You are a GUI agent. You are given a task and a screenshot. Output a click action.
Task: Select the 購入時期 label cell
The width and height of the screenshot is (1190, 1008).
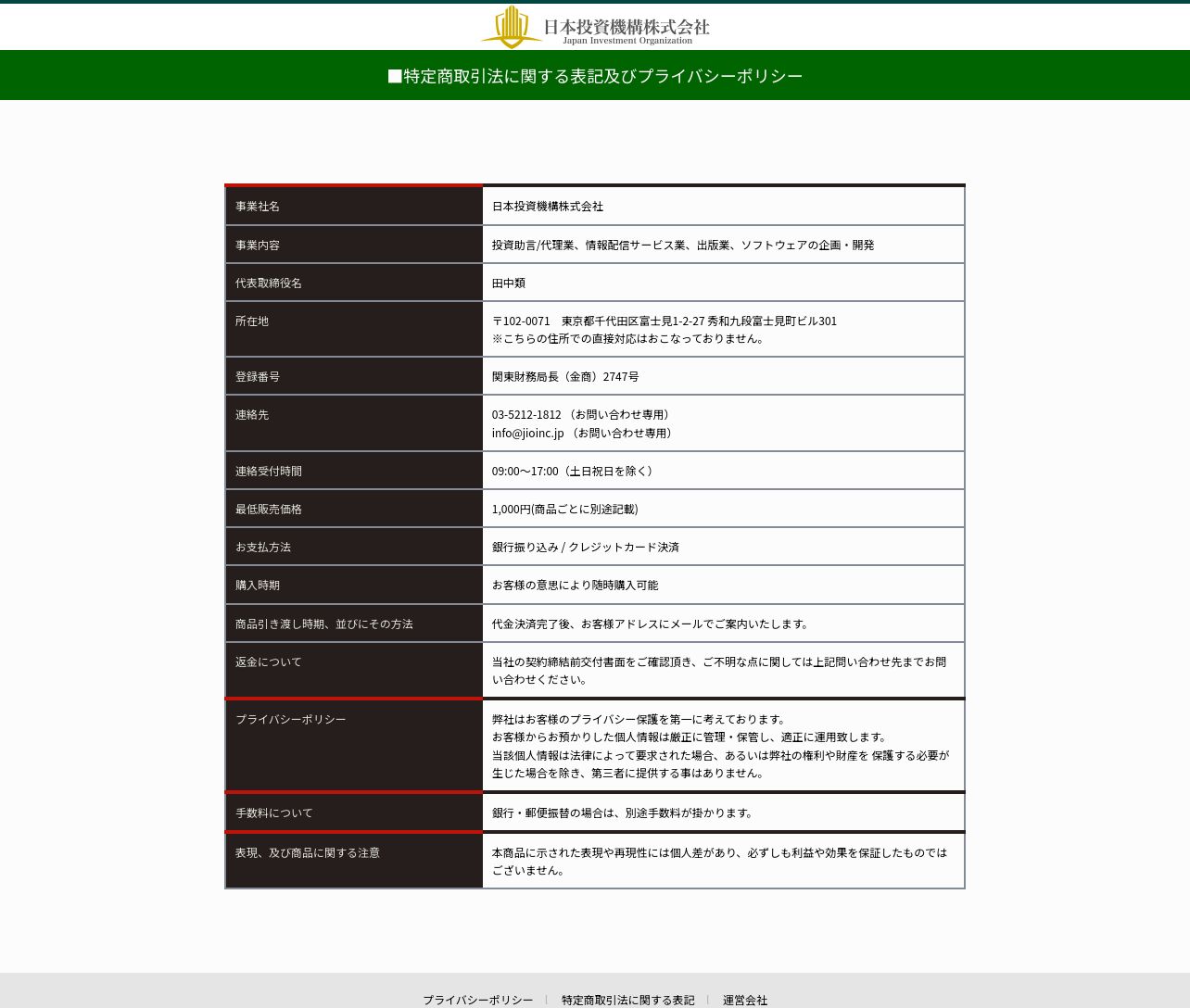(354, 585)
